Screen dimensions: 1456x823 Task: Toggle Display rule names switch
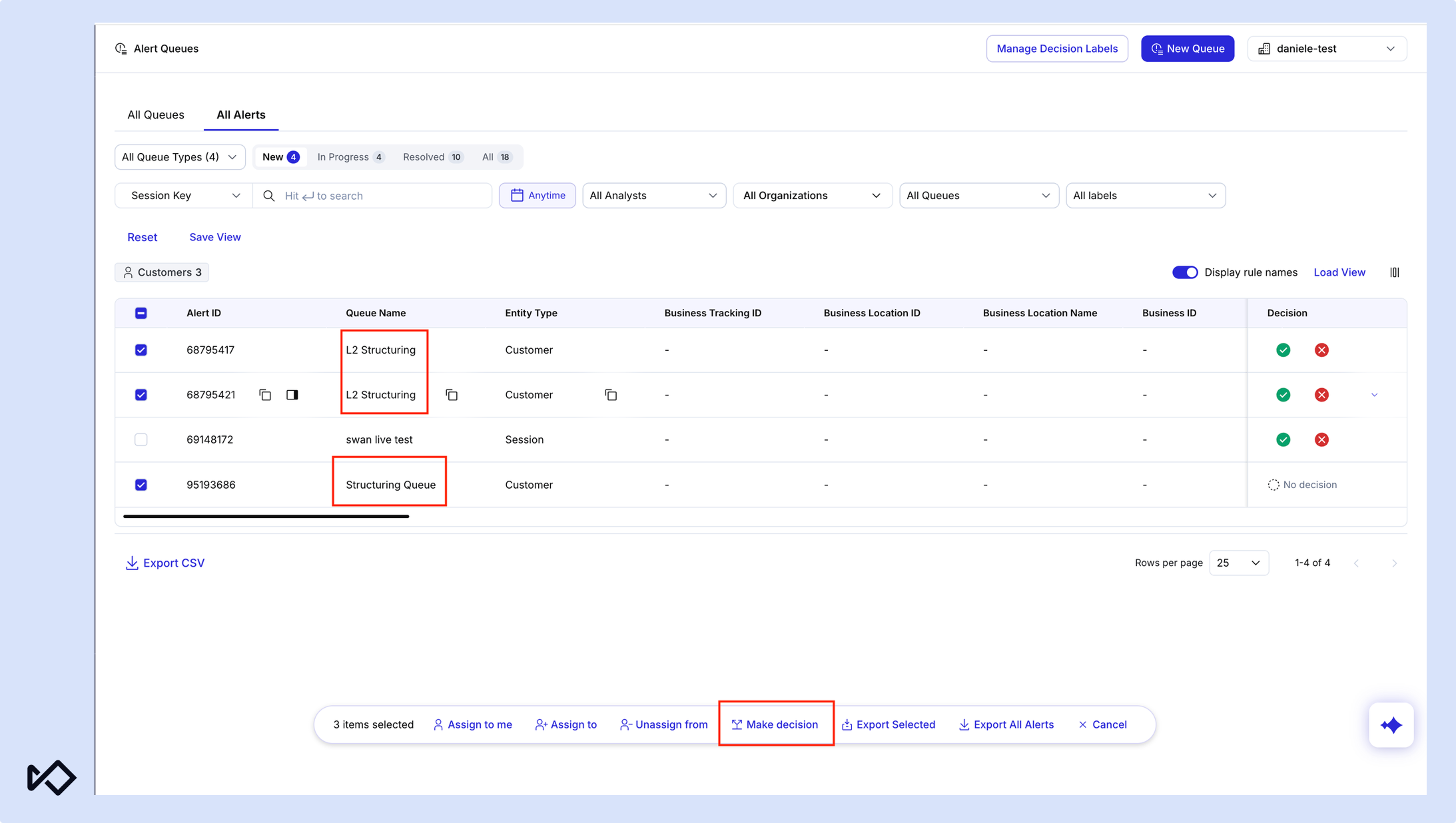click(1185, 272)
